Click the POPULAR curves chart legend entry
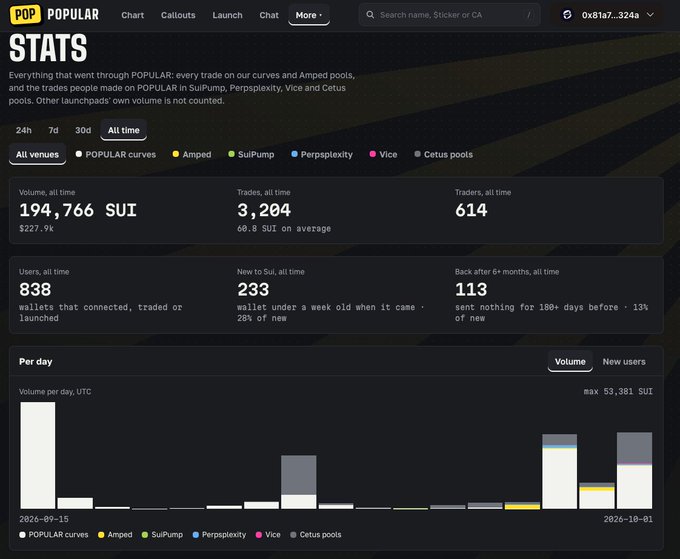Image resolution: width=680 pixels, height=559 pixels. point(54,535)
